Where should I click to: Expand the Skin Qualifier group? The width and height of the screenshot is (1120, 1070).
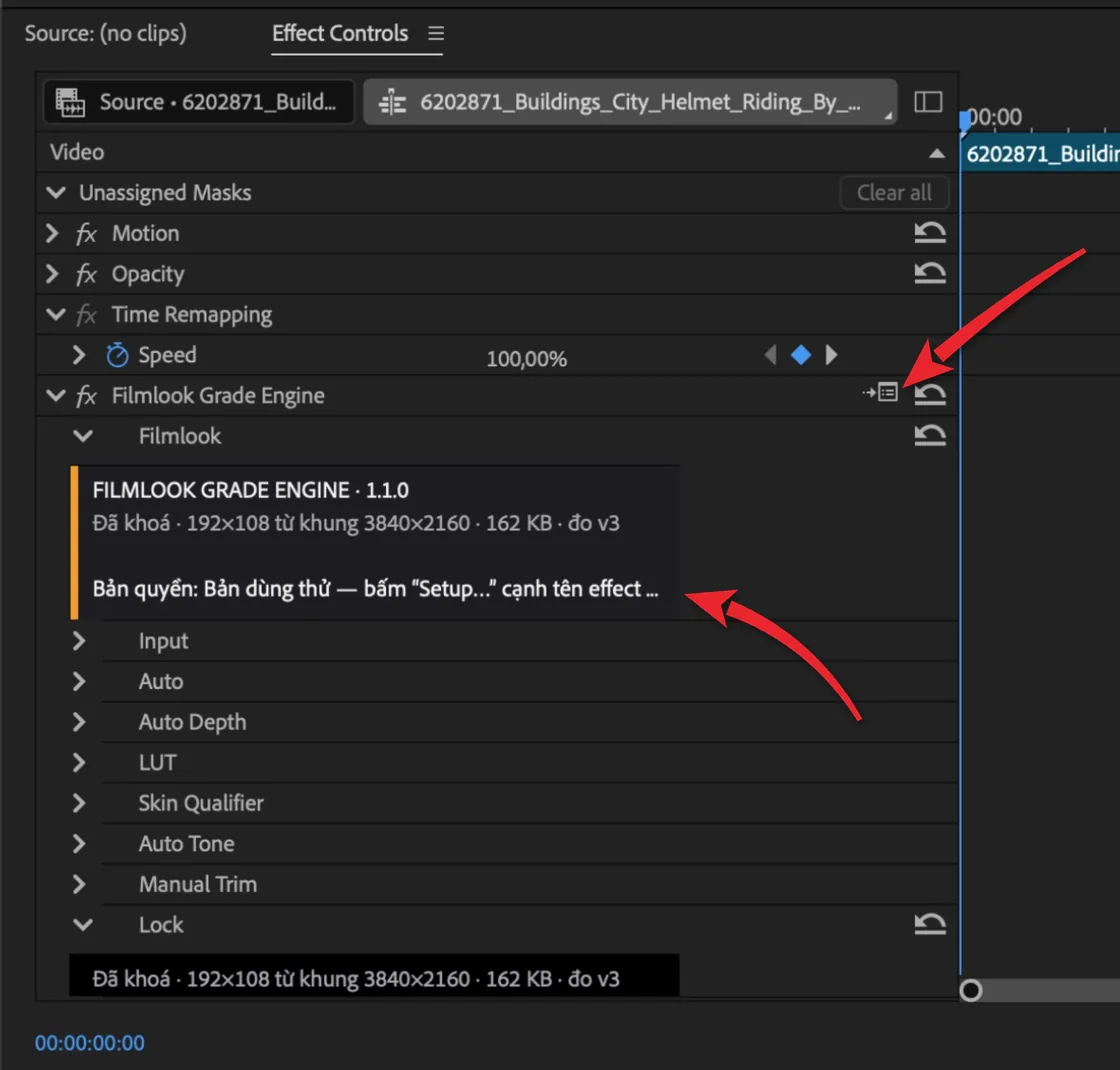pyautogui.click(x=79, y=804)
